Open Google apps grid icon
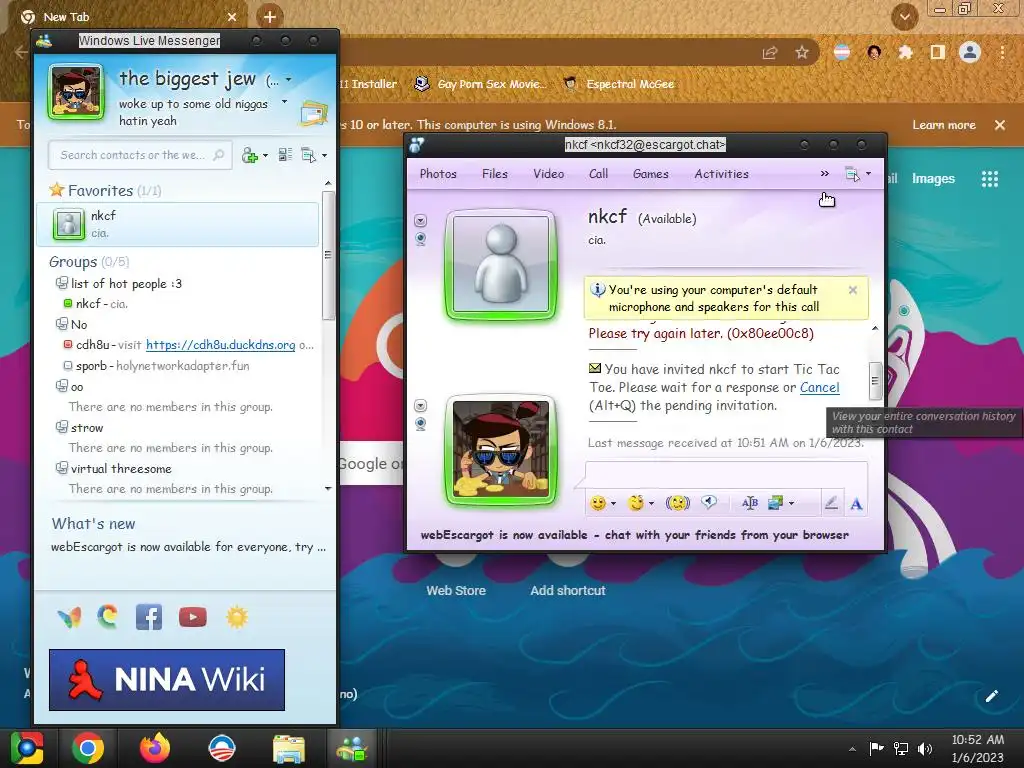Screen dimensions: 1024x768 (989, 179)
